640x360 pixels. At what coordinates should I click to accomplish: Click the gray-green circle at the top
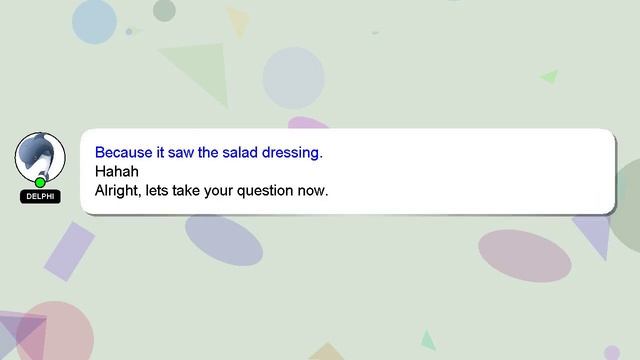(164, 10)
